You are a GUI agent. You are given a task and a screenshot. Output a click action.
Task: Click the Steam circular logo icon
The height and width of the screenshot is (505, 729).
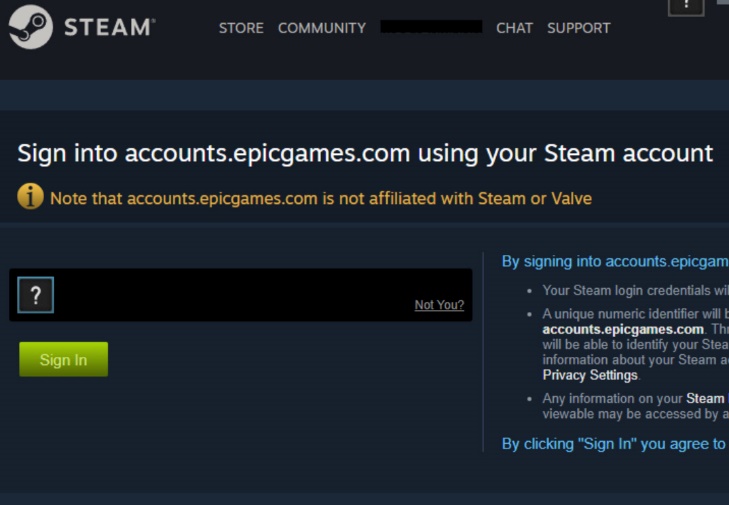(x=31, y=27)
